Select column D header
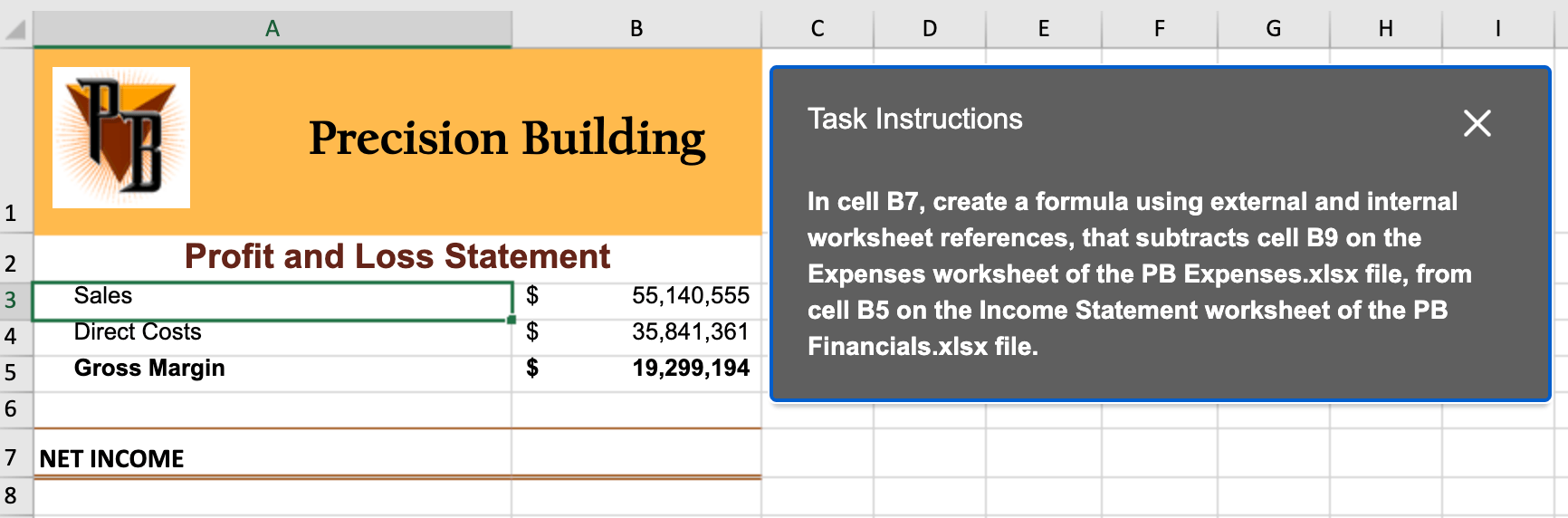The image size is (1568, 518). point(930,29)
